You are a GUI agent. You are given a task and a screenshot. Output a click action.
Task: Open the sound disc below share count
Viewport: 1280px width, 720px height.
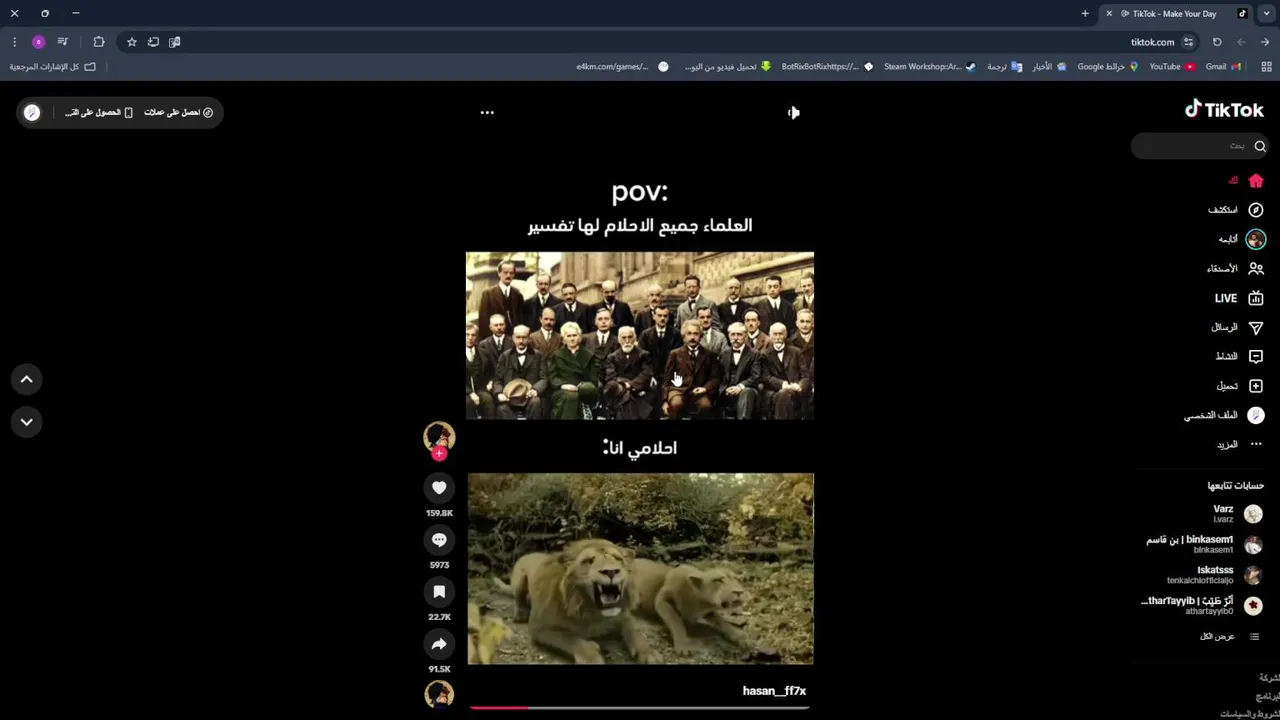439,694
